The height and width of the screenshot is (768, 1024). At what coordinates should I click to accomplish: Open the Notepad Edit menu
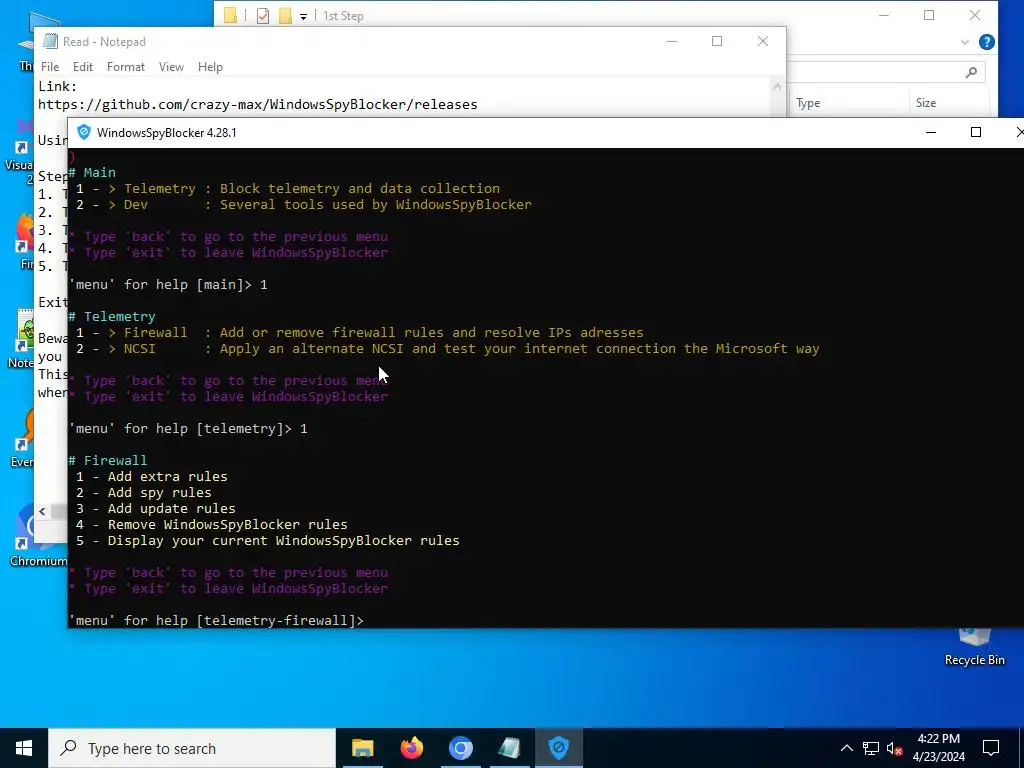tap(83, 67)
